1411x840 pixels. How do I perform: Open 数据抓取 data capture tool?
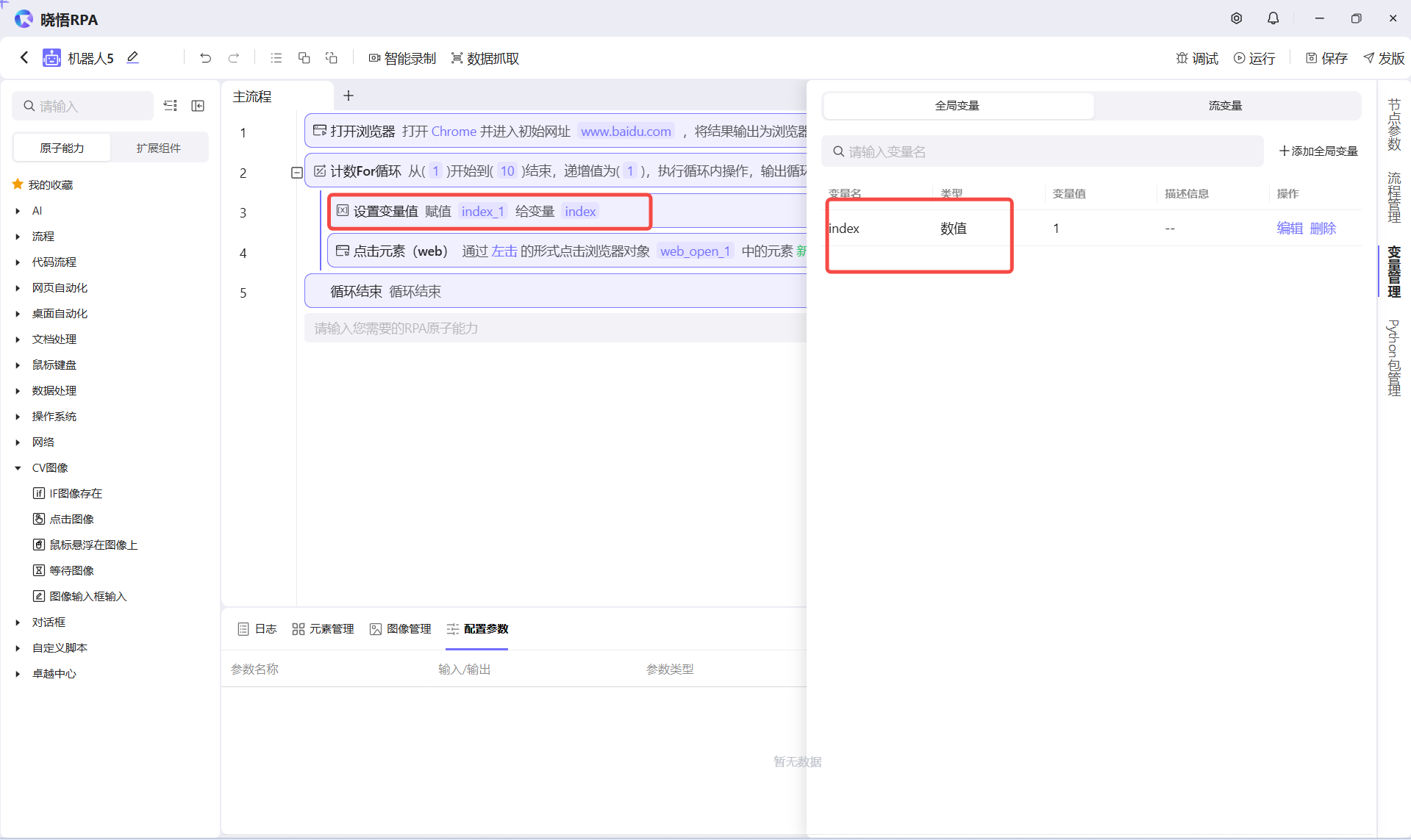click(485, 58)
